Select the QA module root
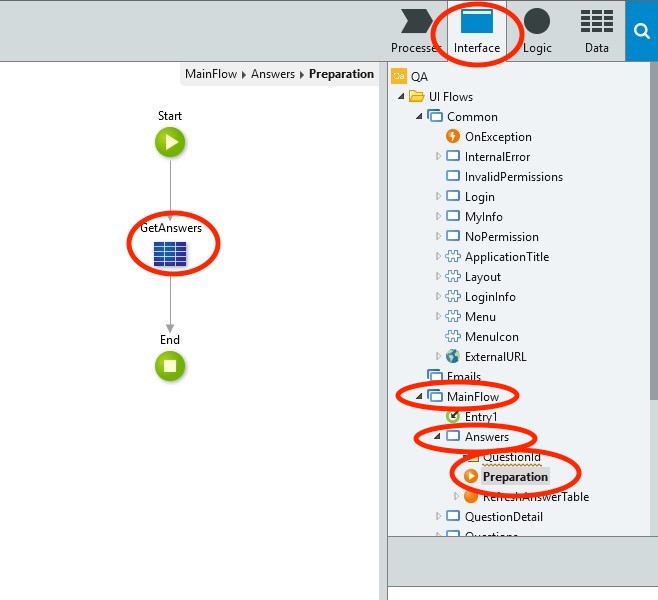 pos(410,76)
